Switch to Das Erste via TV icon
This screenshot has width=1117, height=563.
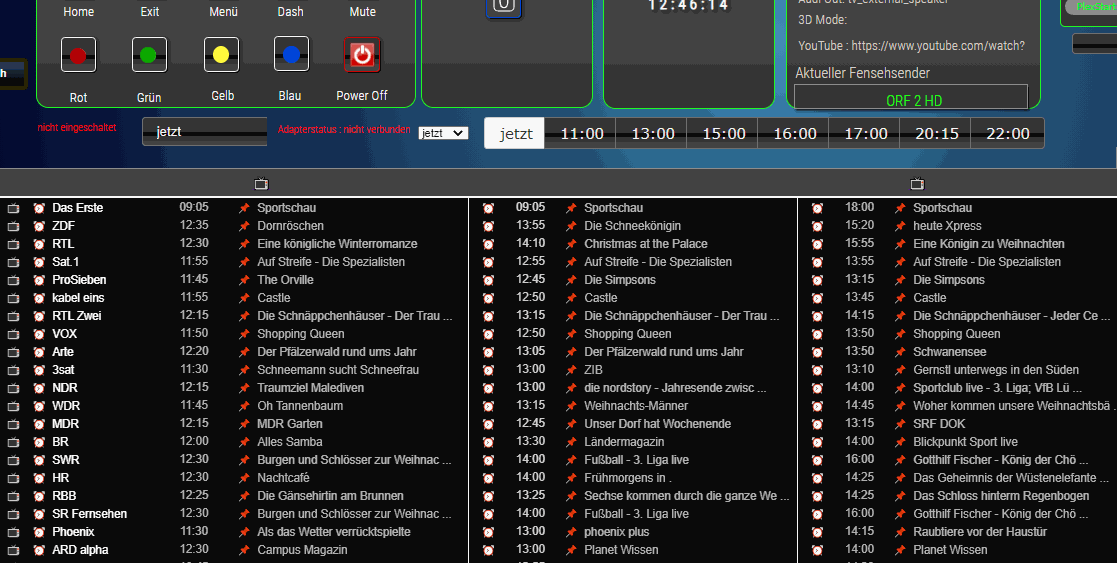click(13, 208)
